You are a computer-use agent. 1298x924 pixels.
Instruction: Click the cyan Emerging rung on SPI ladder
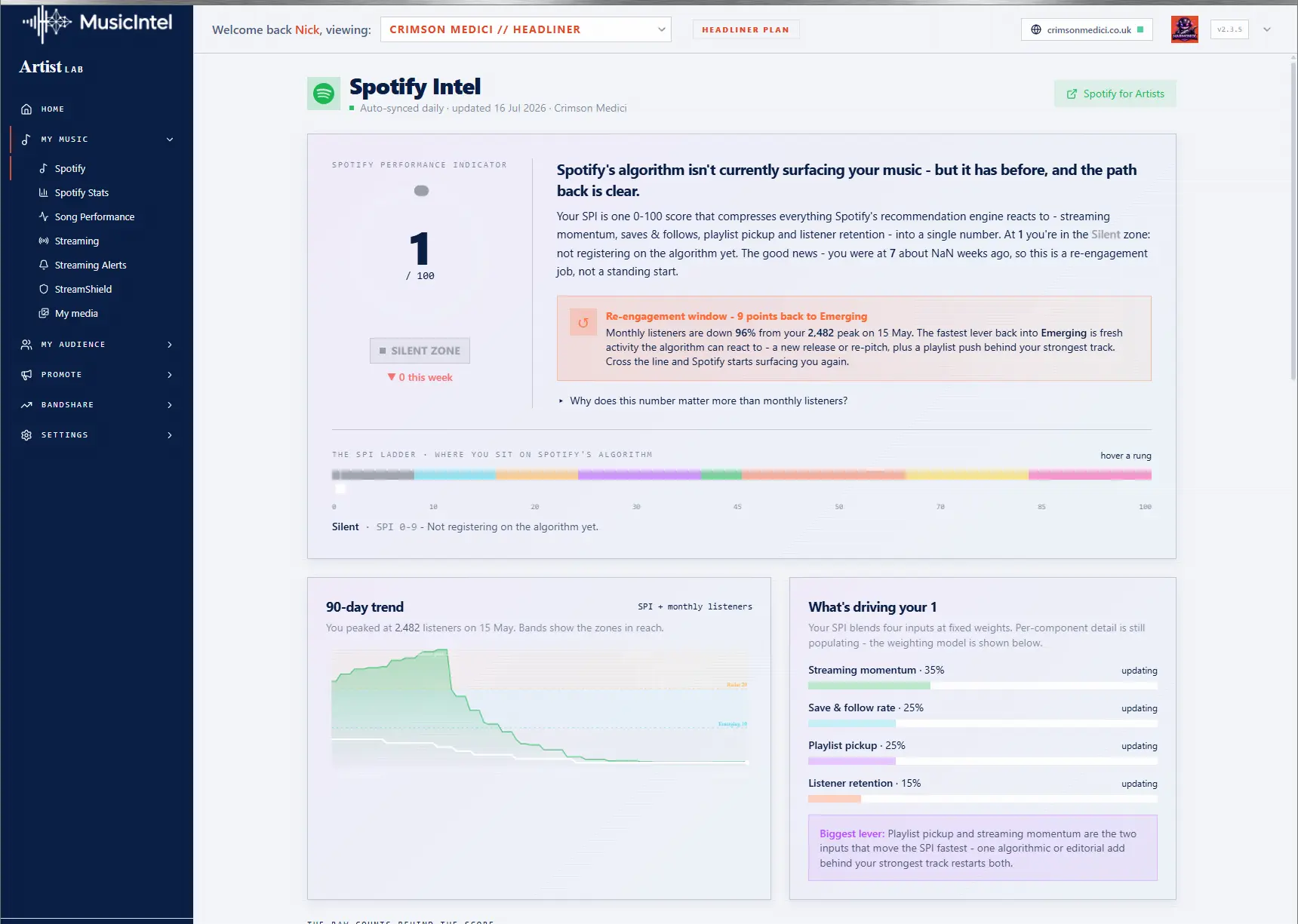click(455, 475)
